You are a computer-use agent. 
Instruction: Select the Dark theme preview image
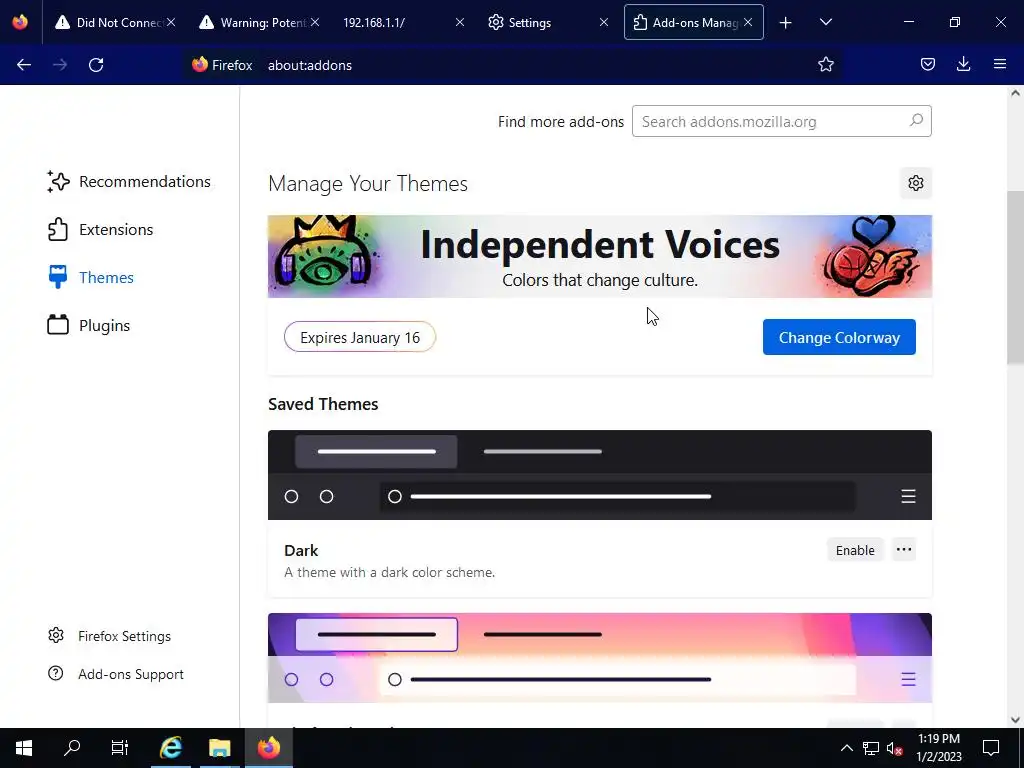tap(600, 475)
